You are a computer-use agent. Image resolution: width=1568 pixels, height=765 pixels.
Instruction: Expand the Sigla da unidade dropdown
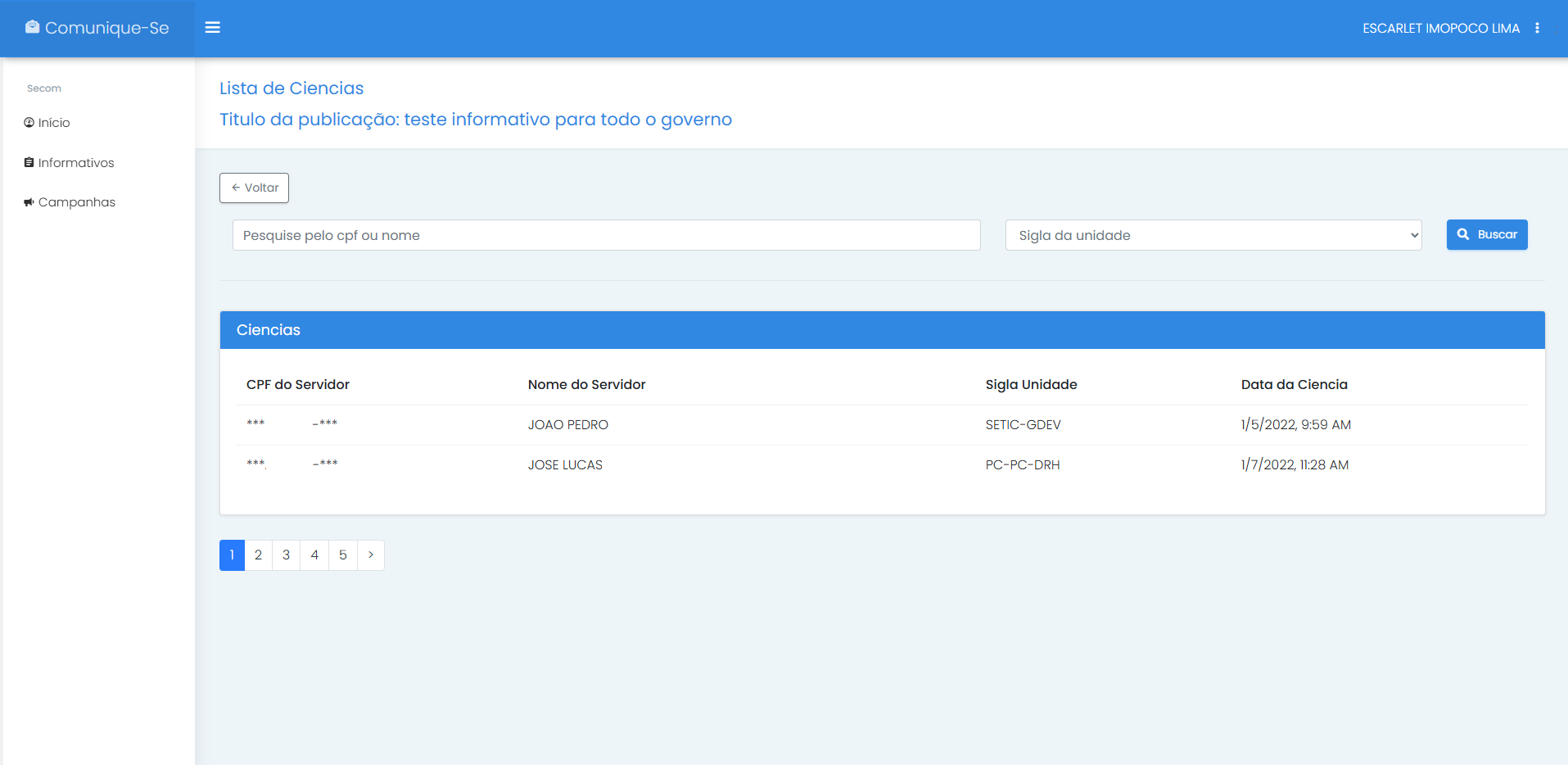coord(1213,235)
